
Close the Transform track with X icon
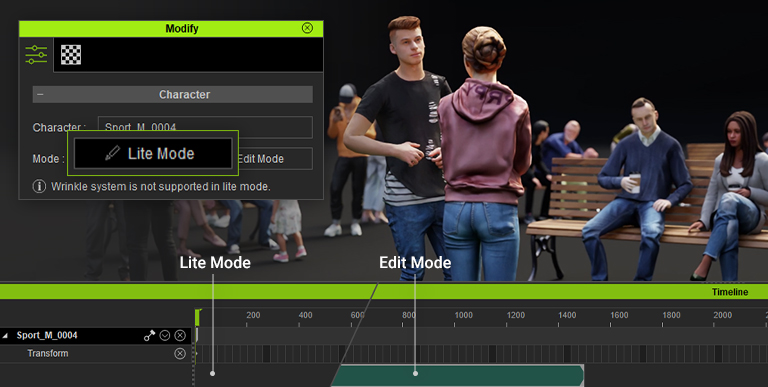click(x=180, y=354)
